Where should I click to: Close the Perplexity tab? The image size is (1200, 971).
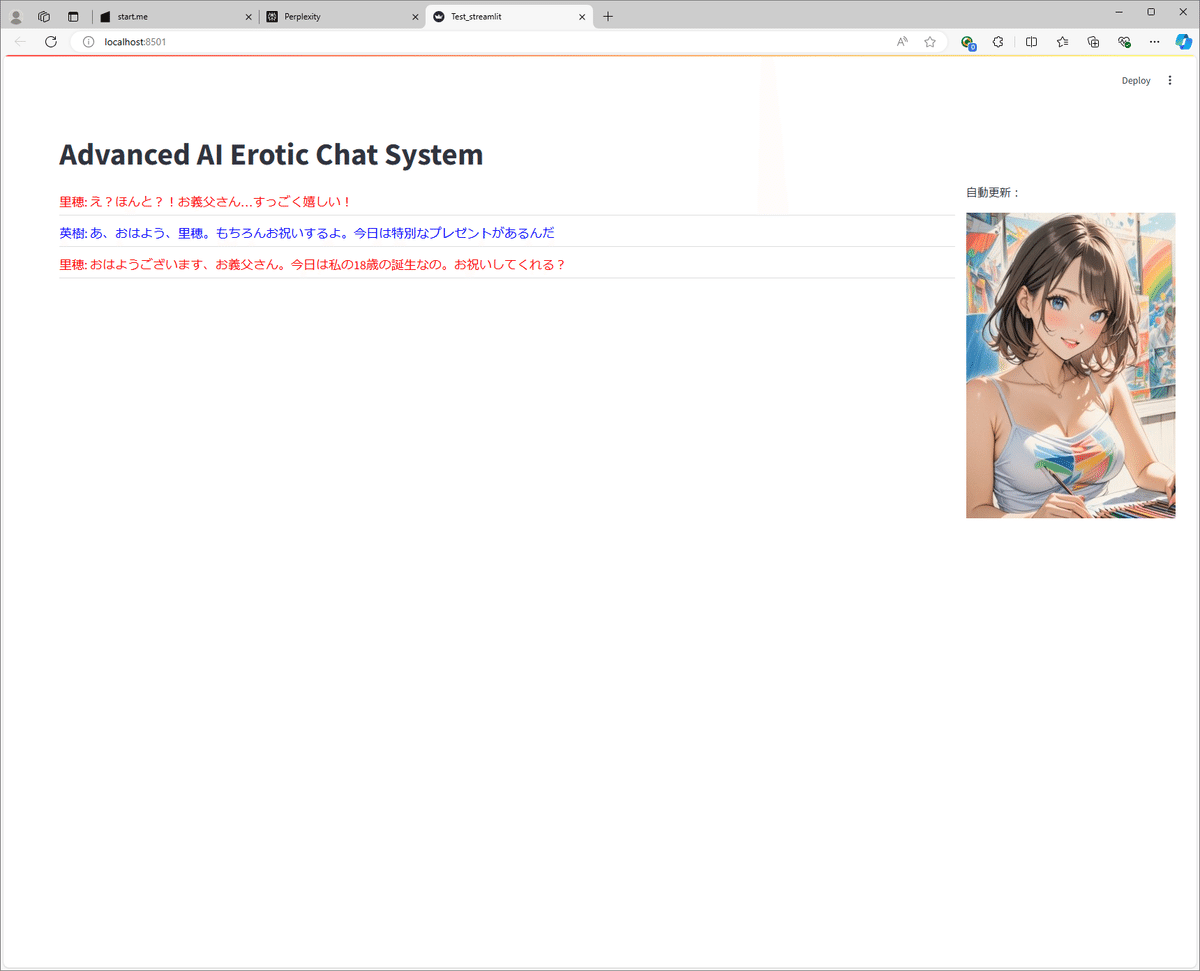pos(415,17)
